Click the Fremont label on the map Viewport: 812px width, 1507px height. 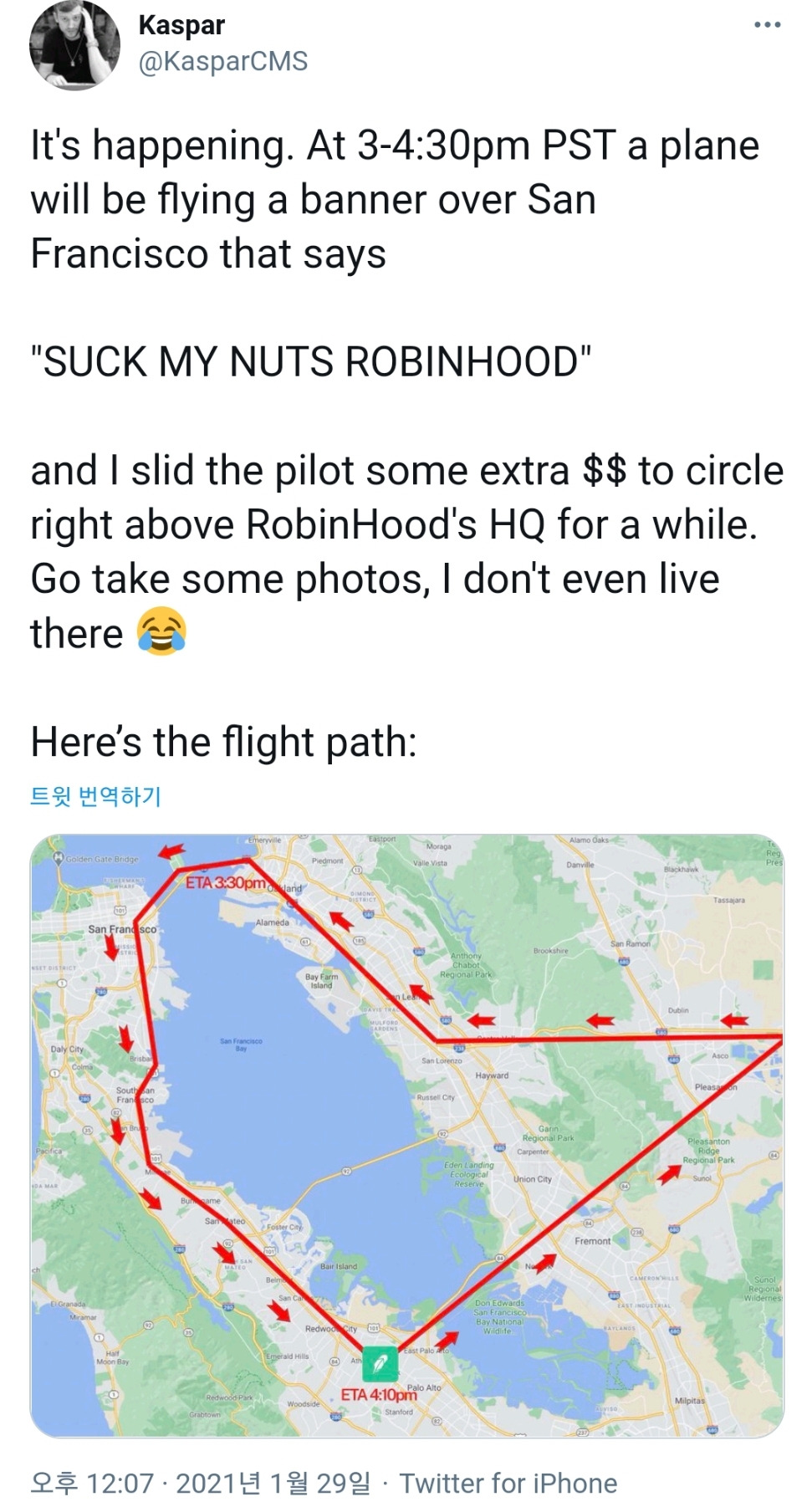tap(592, 1241)
